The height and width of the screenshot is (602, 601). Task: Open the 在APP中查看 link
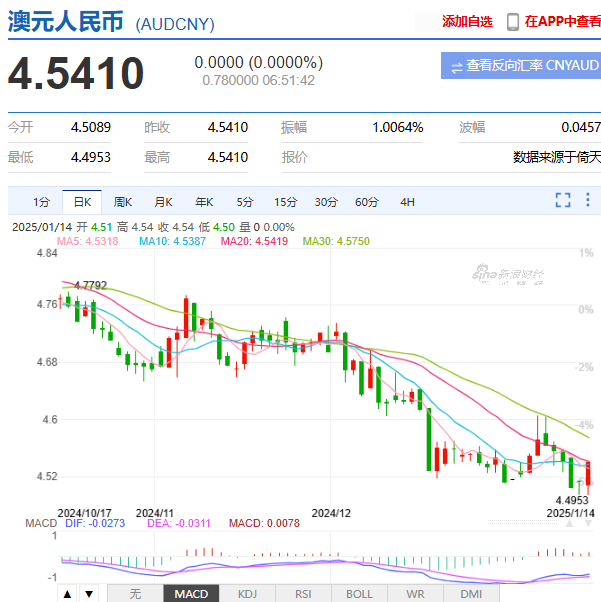coord(562,21)
